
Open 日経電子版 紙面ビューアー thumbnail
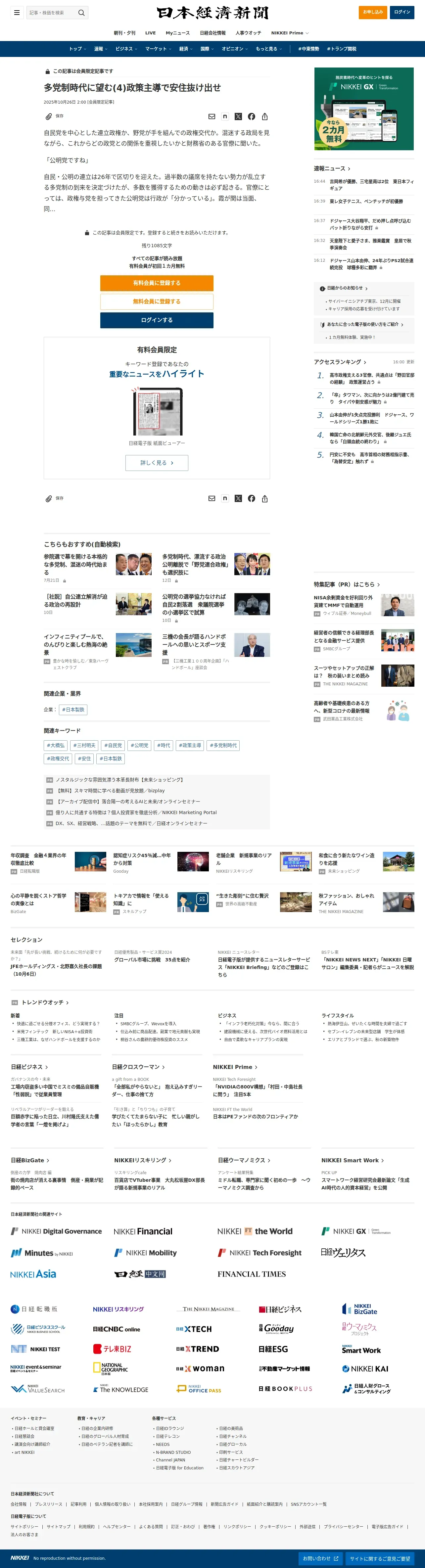point(157,411)
